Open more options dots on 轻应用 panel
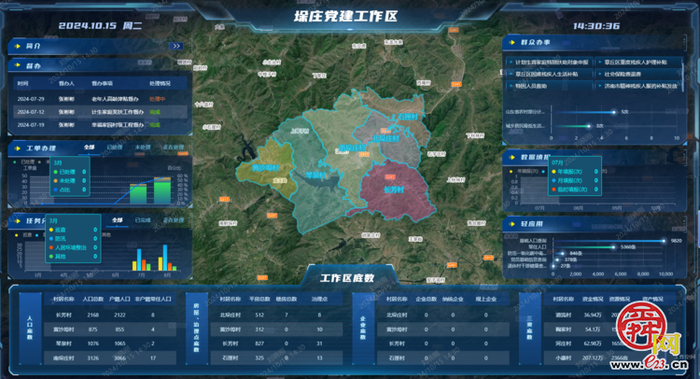 tap(684, 223)
